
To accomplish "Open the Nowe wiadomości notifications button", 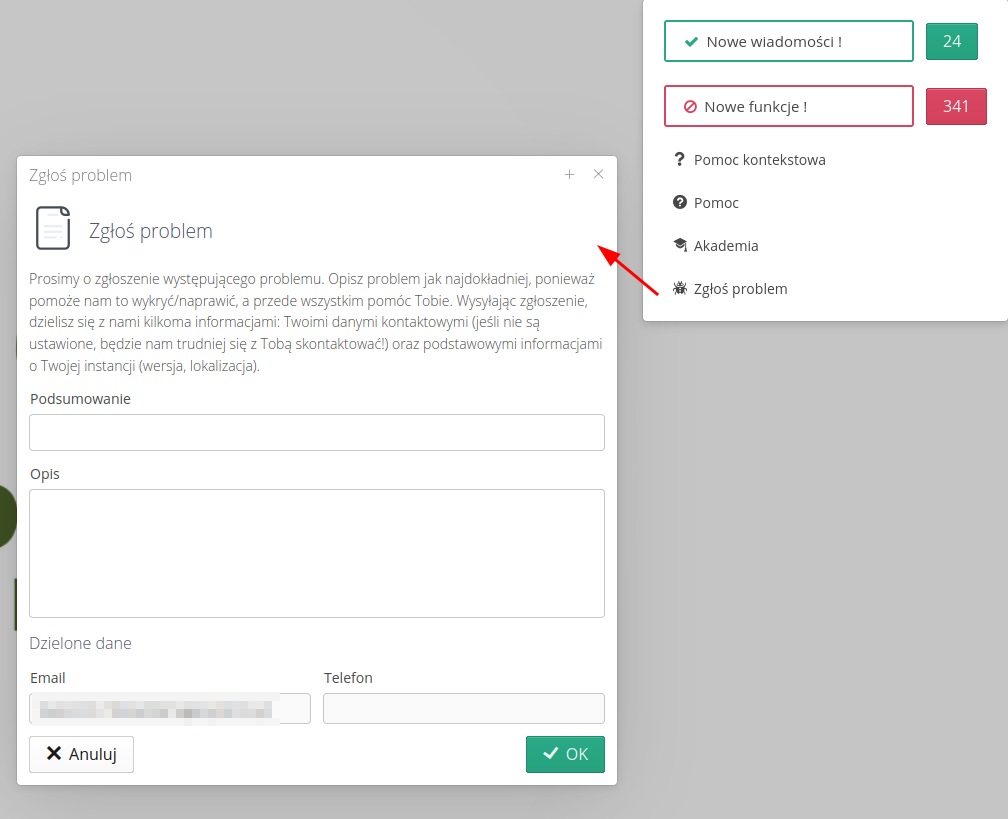I will pyautogui.click(x=788, y=42).
